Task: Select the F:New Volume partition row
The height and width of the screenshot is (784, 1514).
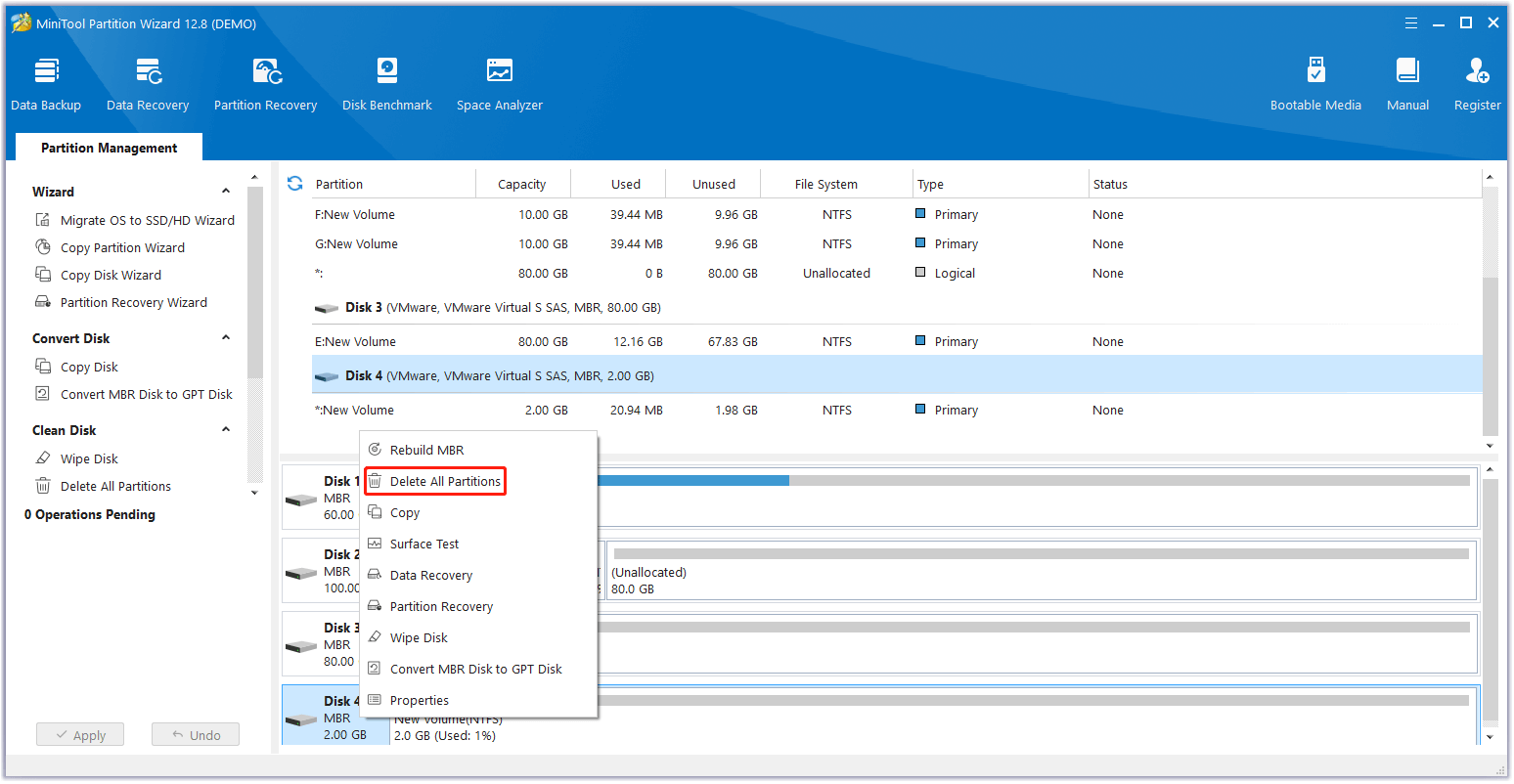Action: (x=897, y=215)
